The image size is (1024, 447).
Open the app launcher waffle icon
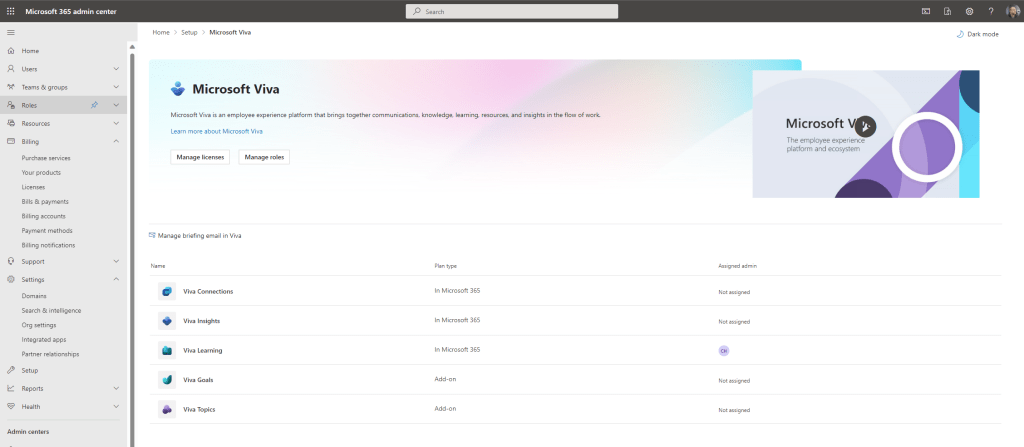pos(10,11)
